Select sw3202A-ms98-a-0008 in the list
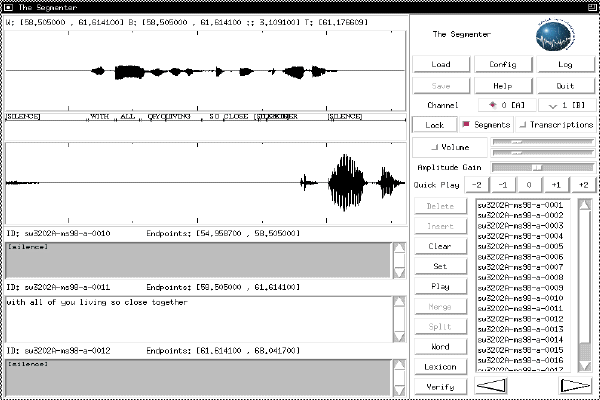Viewport: 600px width, 400px height. [520, 277]
